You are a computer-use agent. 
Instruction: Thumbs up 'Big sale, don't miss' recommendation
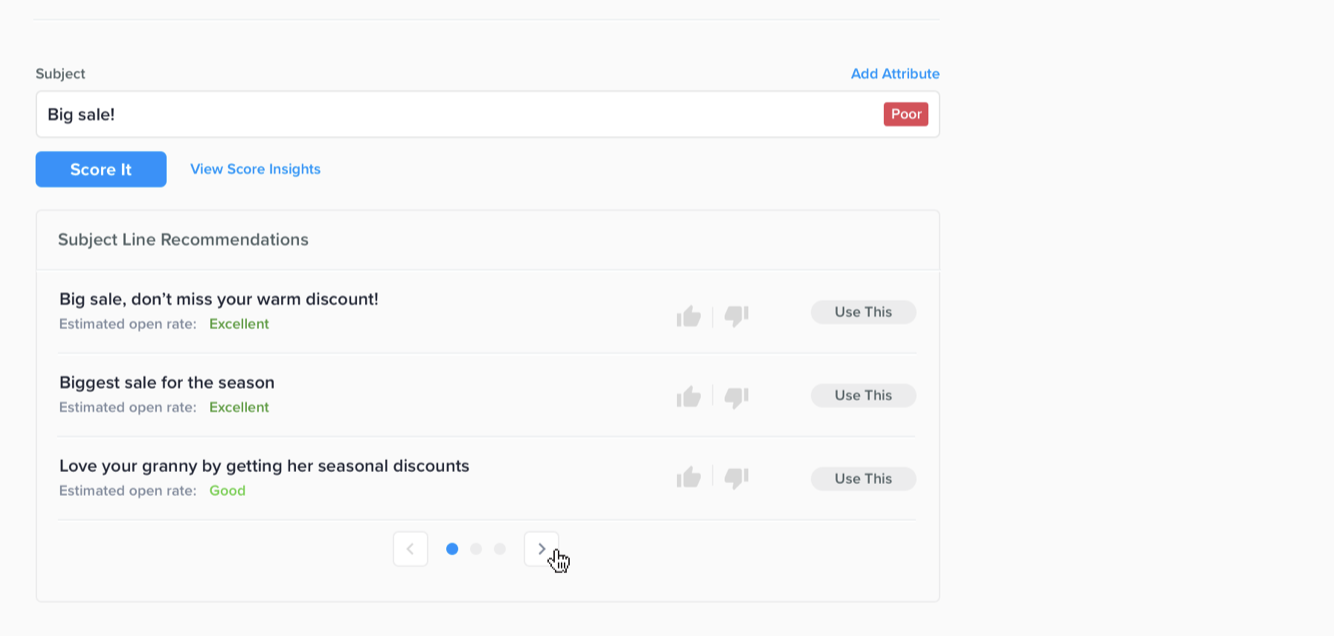pyautogui.click(x=688, y=316)
